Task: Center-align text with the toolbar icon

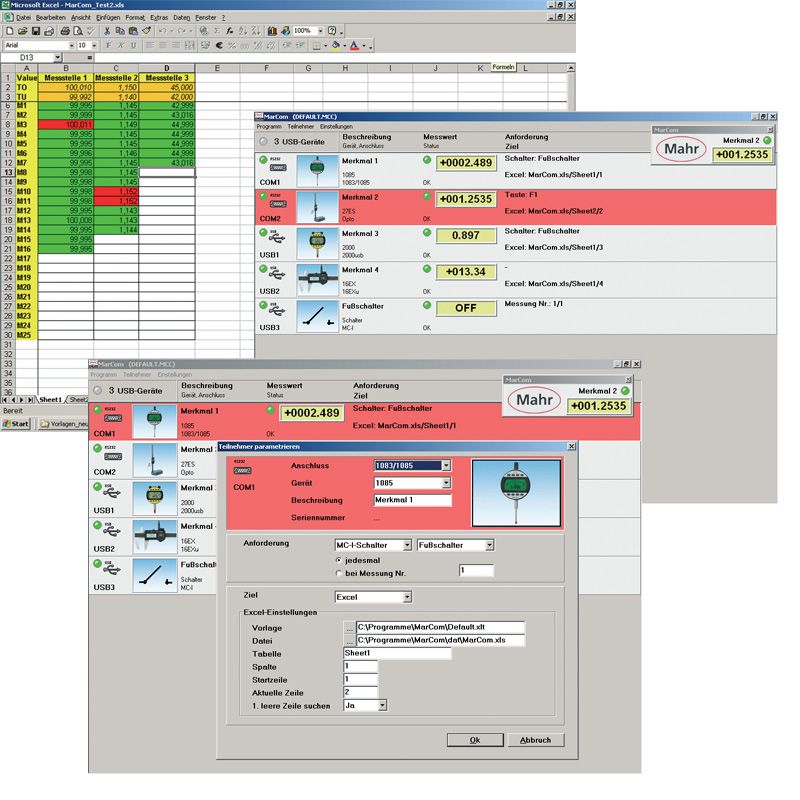Action: pos(163,45)
